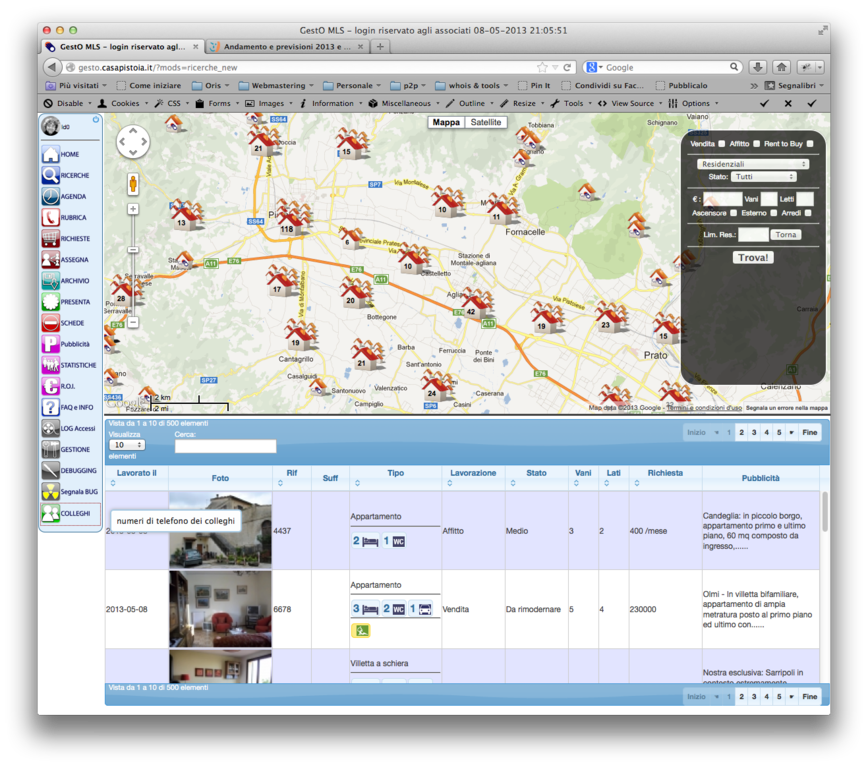The width and height of the screenshot is (868, 767).
Task: Click Fine in top pagination
Action: click(809, 432)
